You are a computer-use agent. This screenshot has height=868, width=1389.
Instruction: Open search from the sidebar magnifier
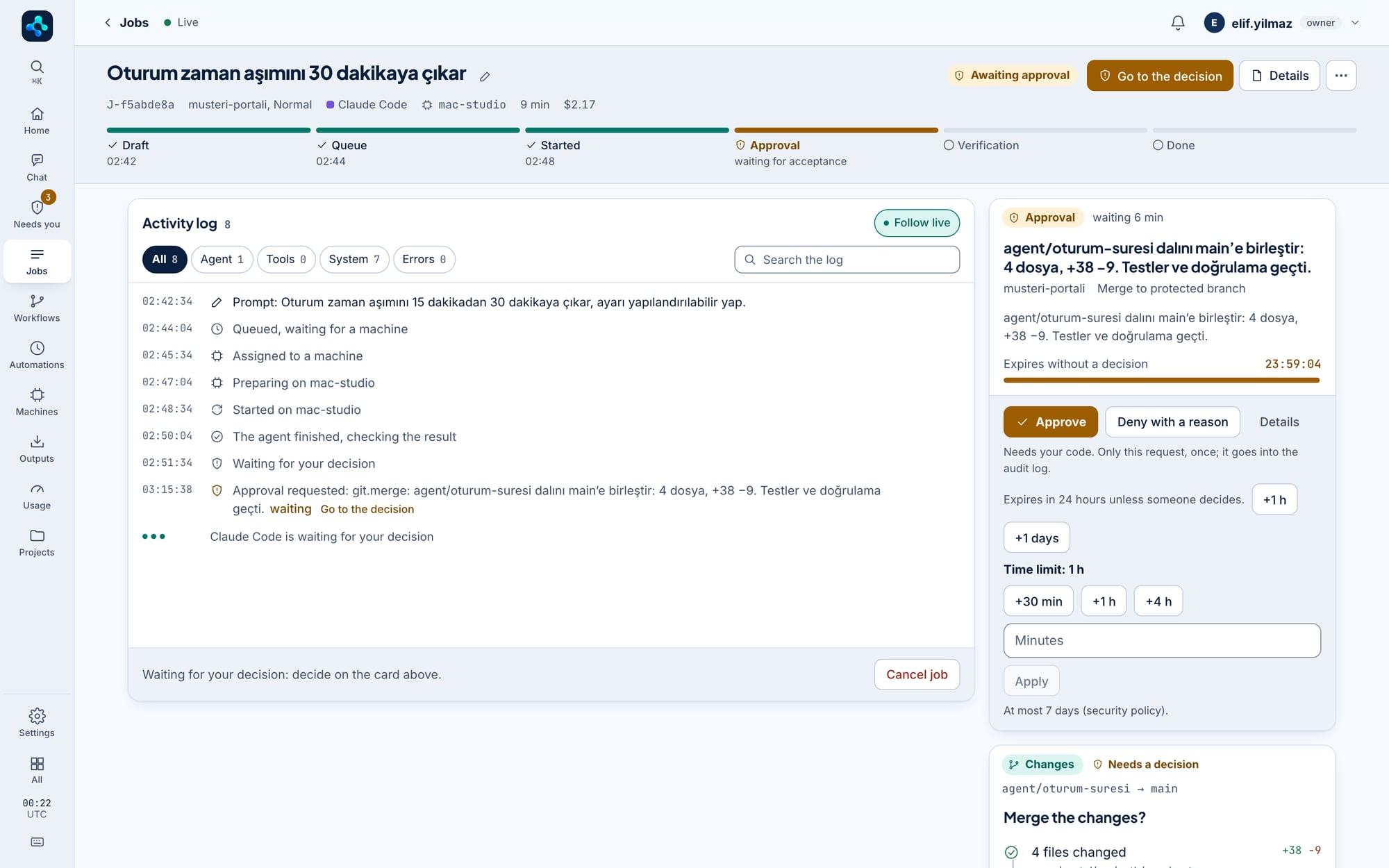tap(37, 72)
